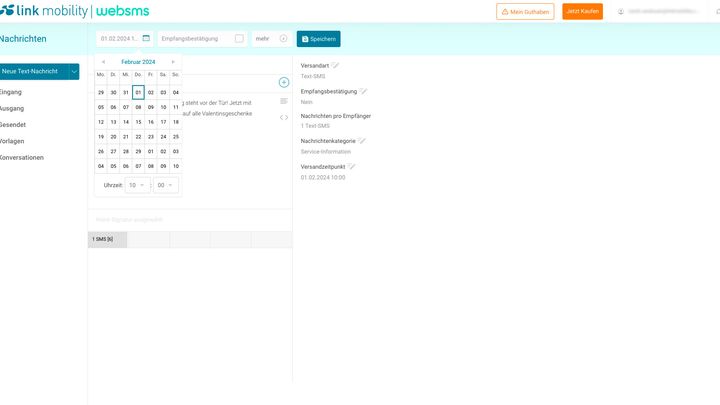Screen dimensions: 720x405
Task: Open Gesendet folder in sidebar
Action: coord(13,124)
